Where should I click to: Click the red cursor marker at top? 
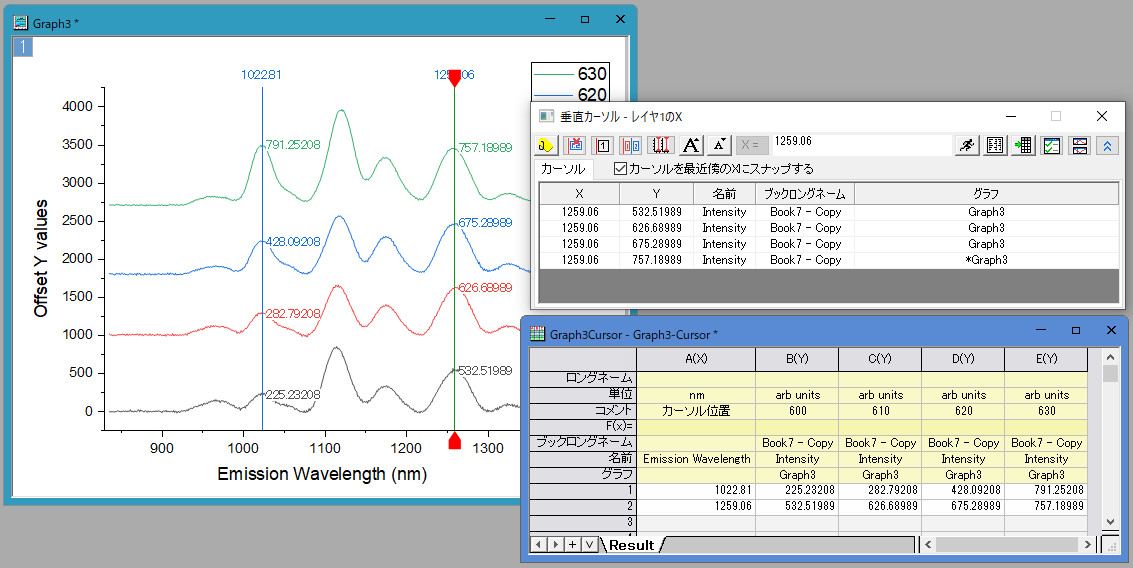[454, 78]
